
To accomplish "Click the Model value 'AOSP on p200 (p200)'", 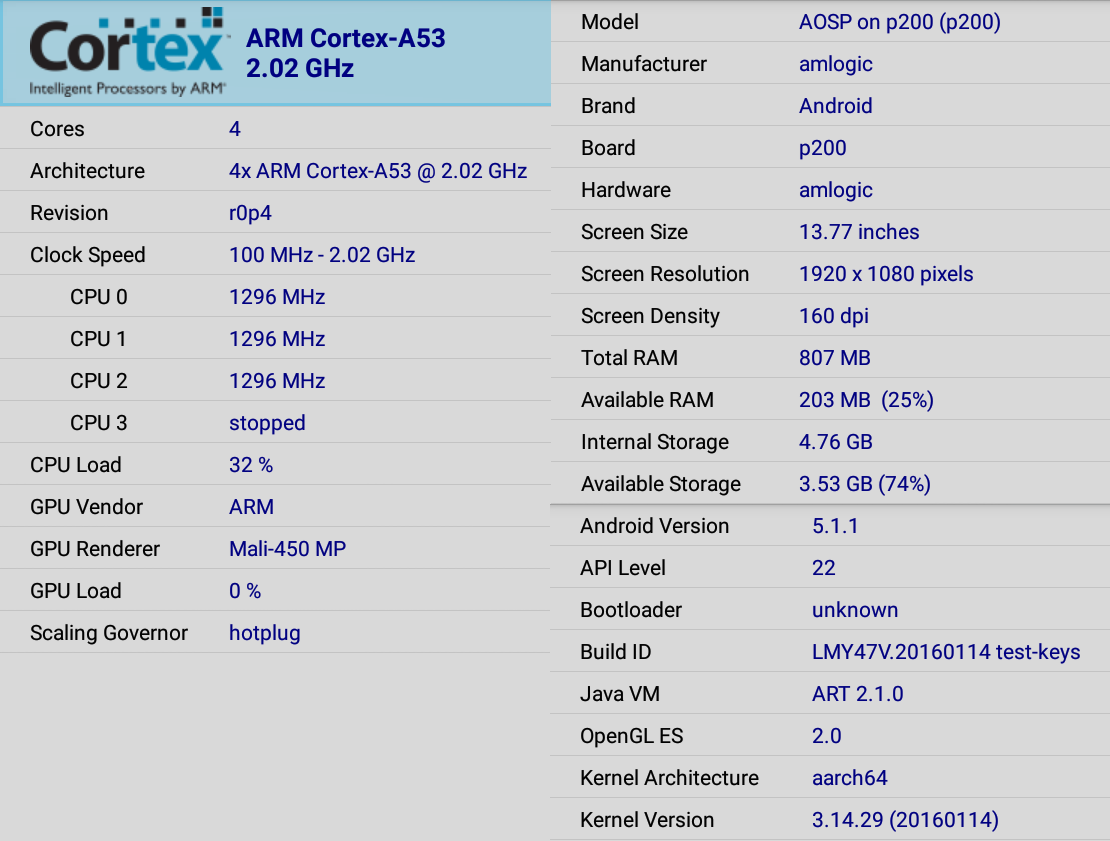I will click(900, 22).
